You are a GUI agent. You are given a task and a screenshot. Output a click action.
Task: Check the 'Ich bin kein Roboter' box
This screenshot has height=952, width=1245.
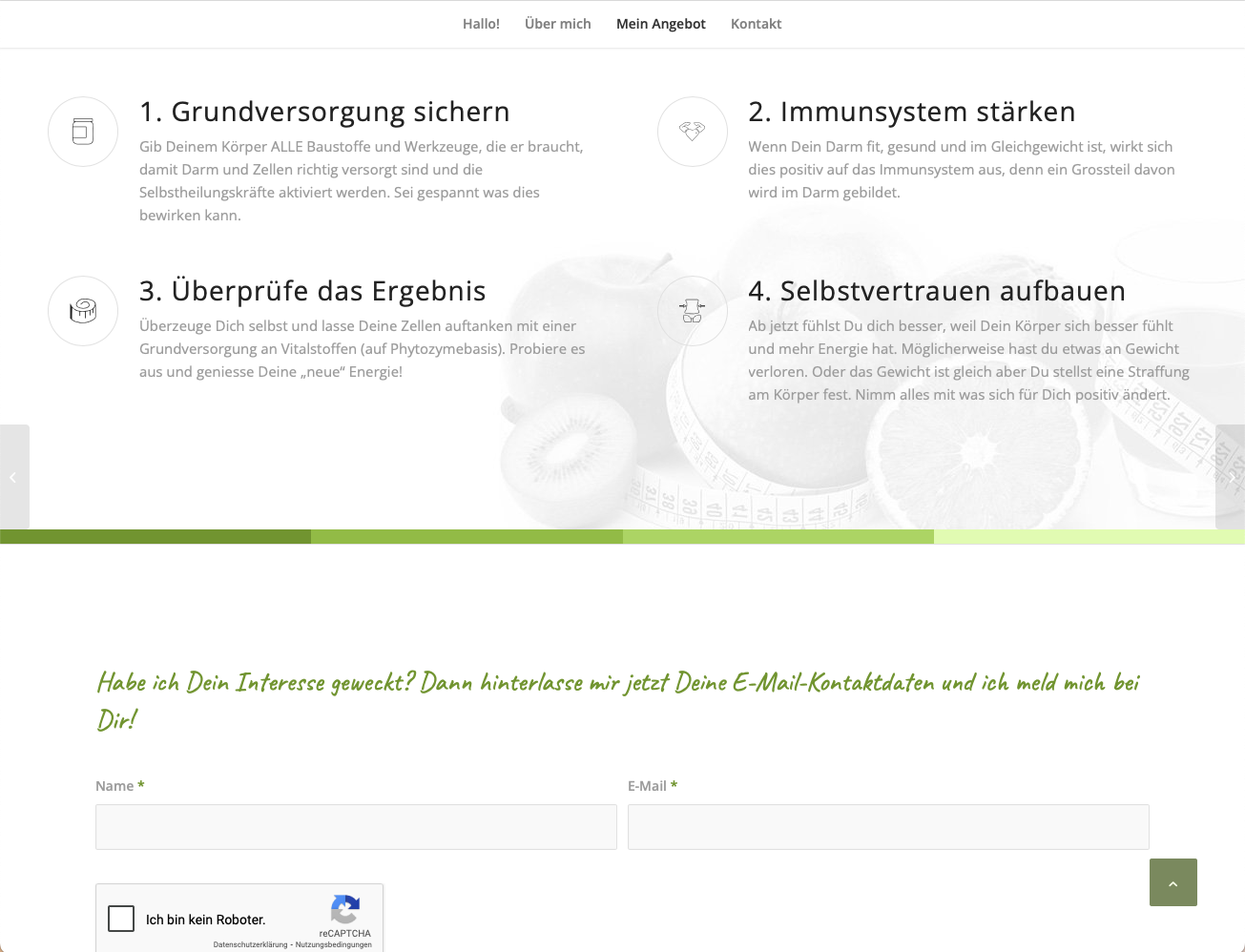121,919
